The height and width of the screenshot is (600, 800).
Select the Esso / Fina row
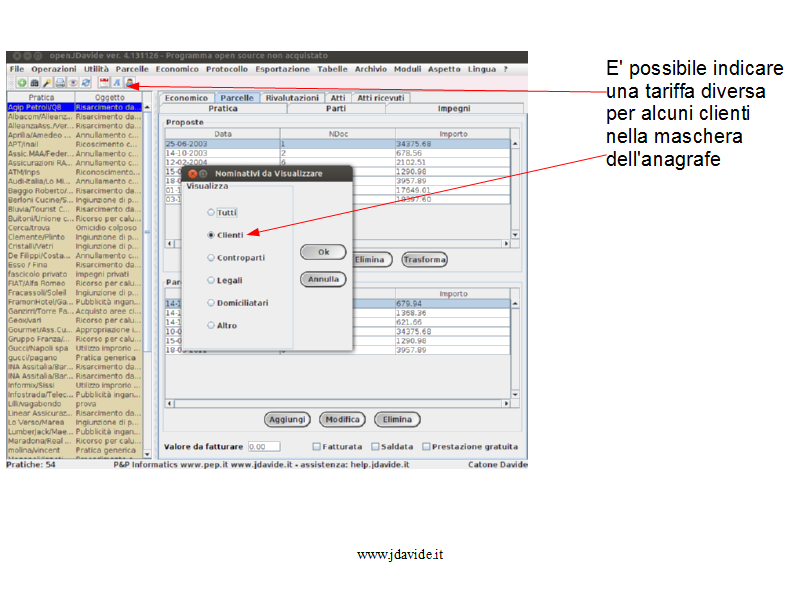tap(74, 265)
